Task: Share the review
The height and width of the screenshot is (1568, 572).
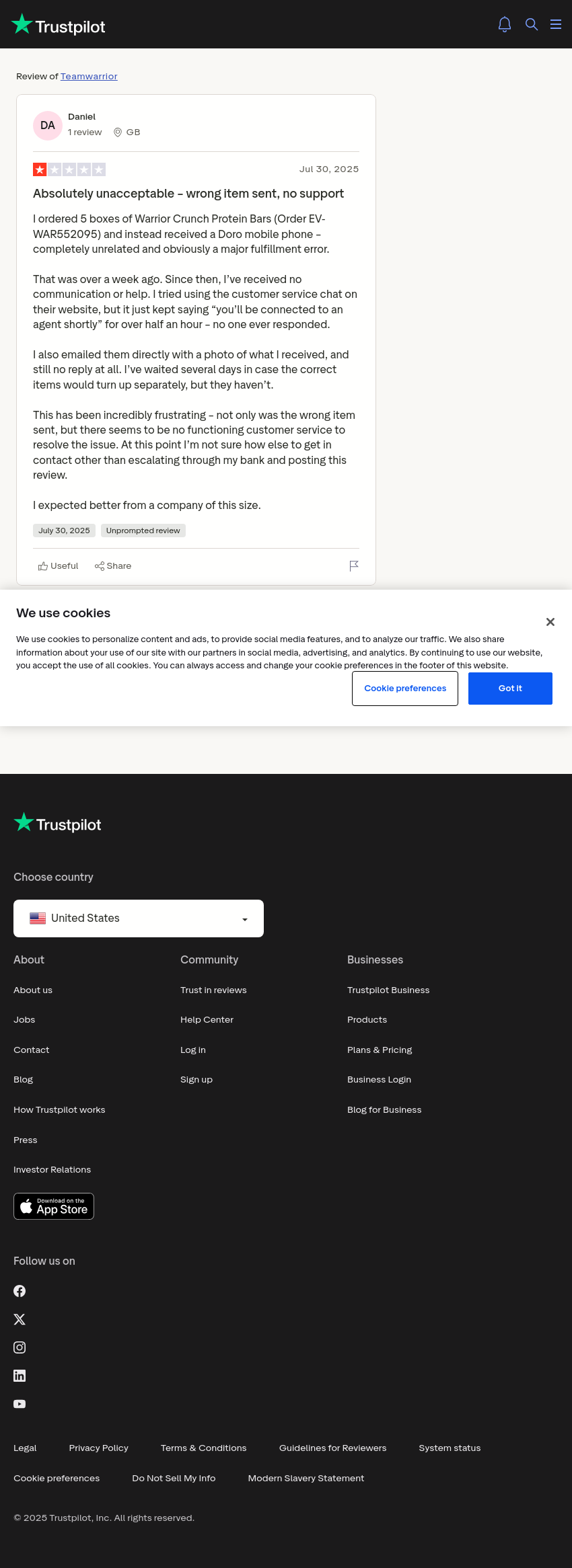Action: pos(113,566)
